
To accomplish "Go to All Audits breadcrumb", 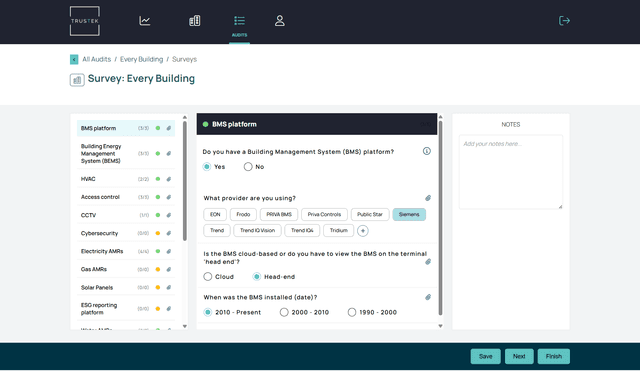I will tap(96, 59).
